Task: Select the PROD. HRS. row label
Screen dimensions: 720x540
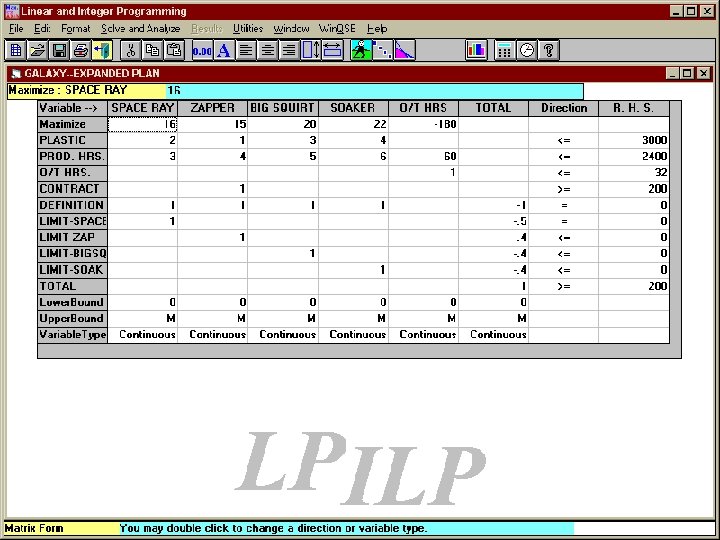Action: pos(73,156)
